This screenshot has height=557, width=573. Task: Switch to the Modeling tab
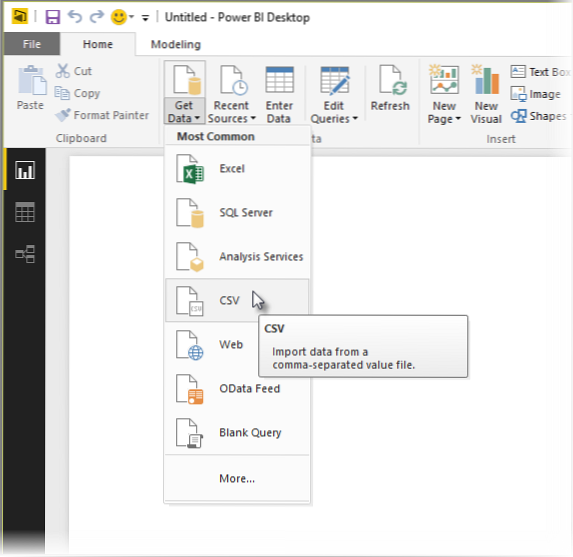176,45
